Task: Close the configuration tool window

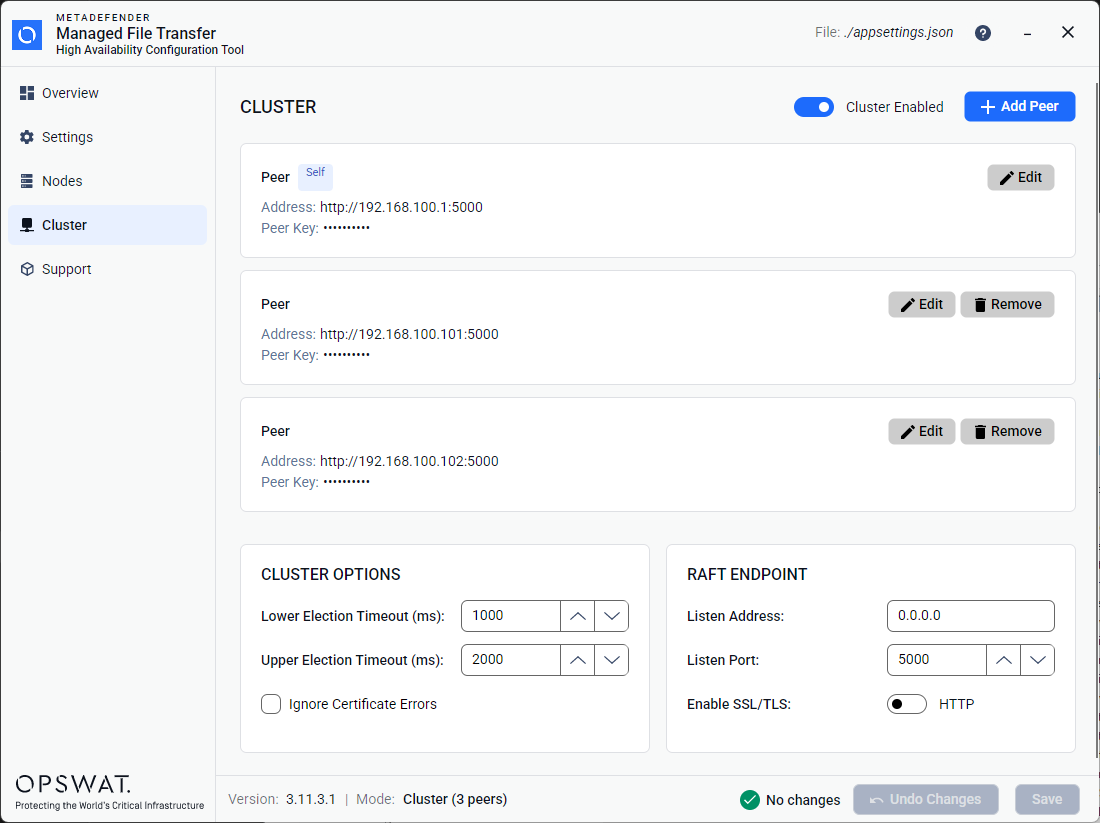Action: [1068, 32]
